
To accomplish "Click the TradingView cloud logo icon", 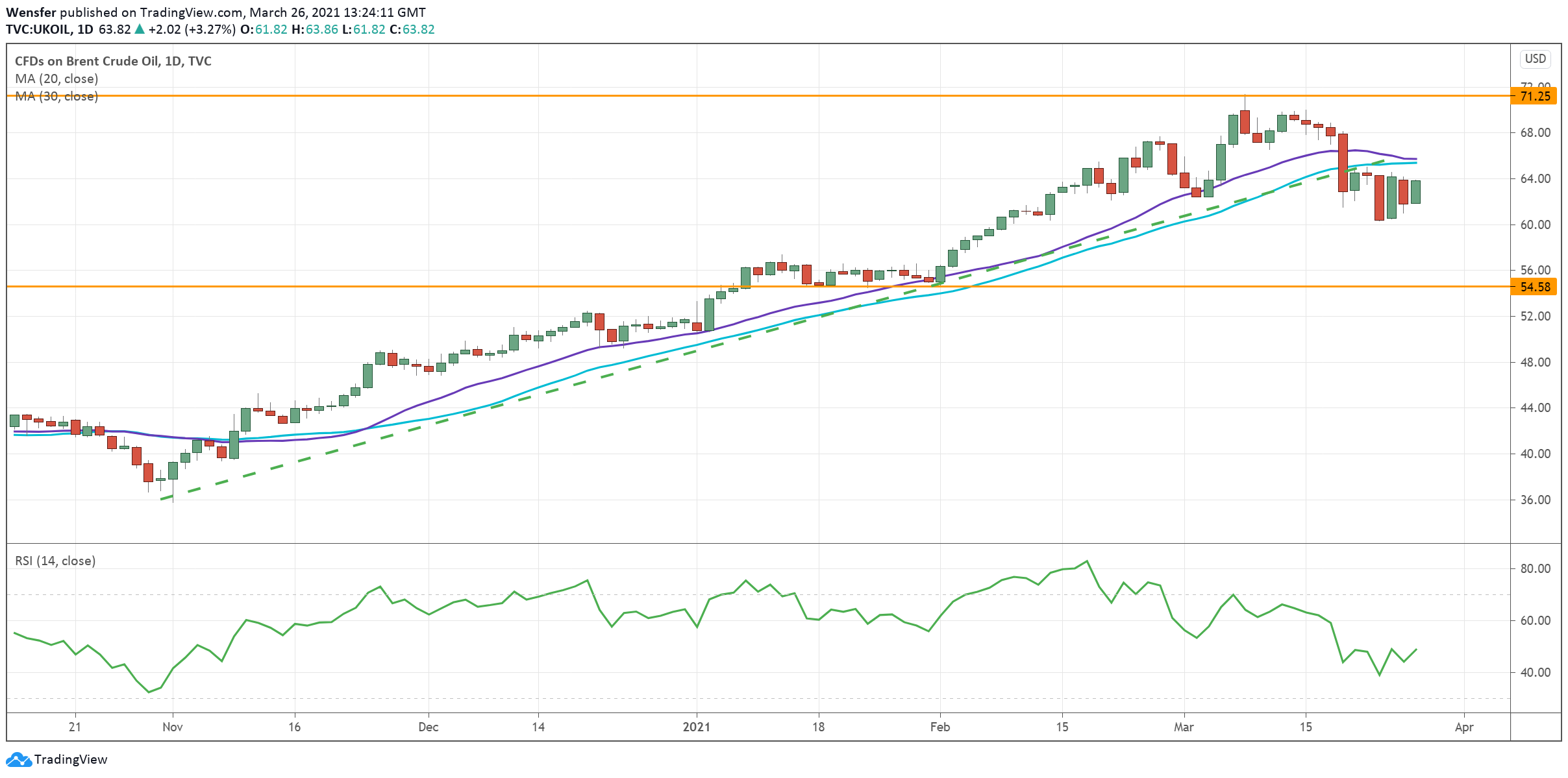I will (x=18, y=759).
